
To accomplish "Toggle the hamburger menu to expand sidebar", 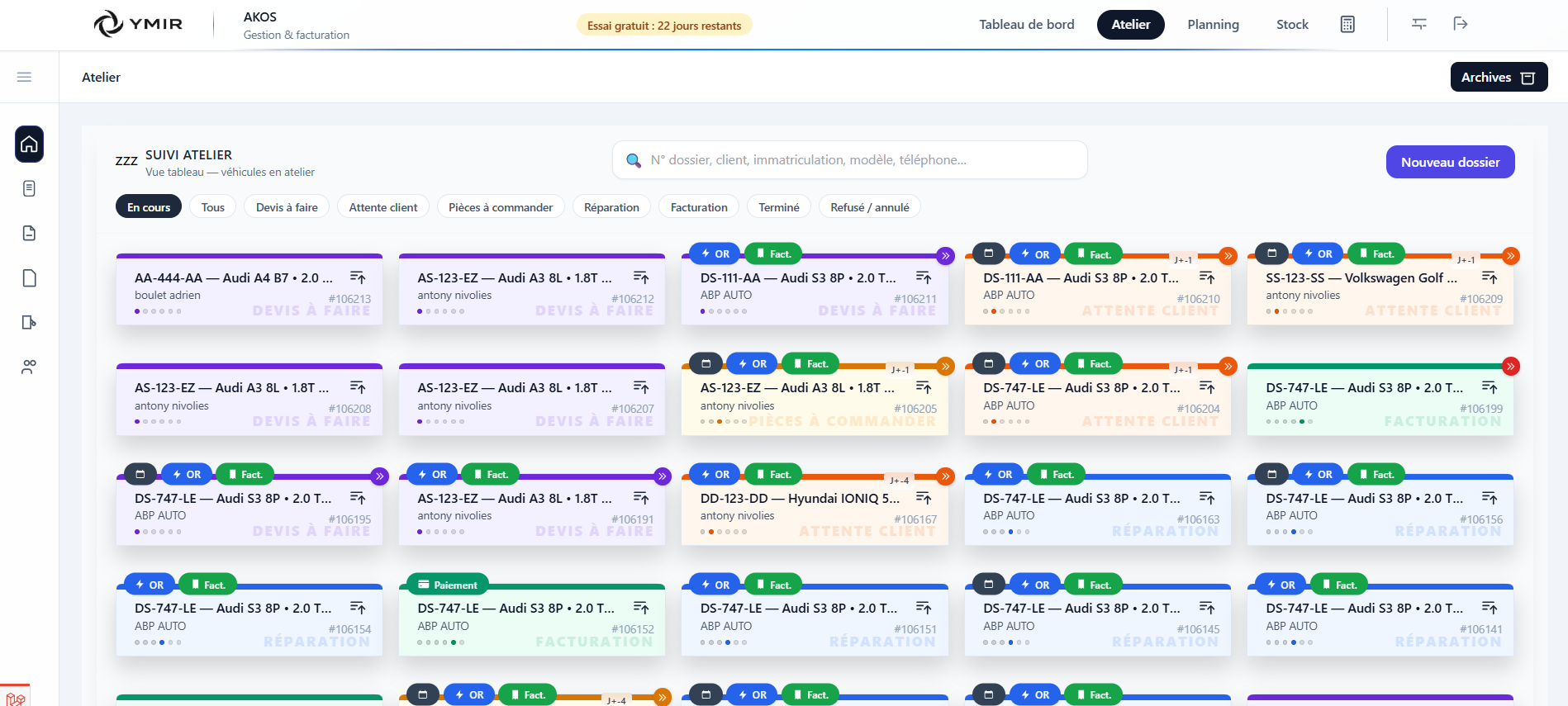I will coord(24,77).
